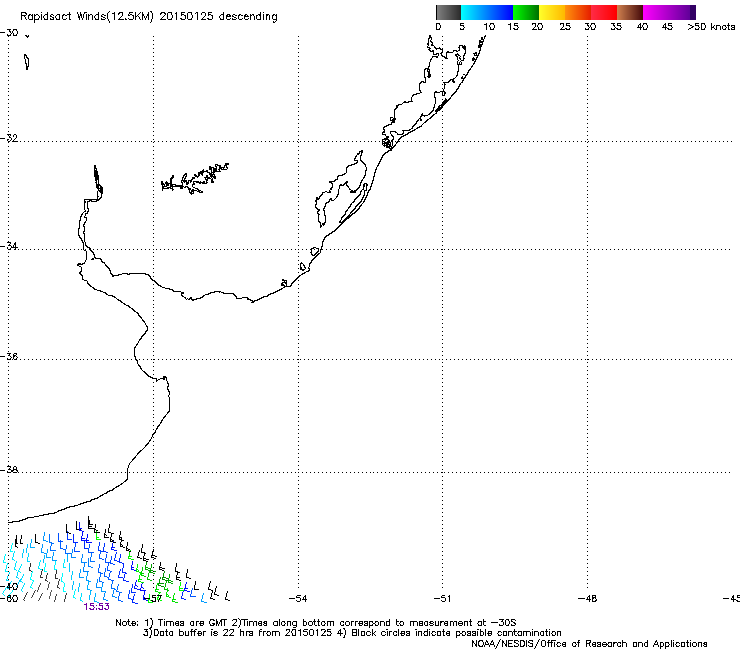Screen dimensions: 740x650
Task: Pick the red 30-35 knots legend color
Action: (604, 12)
